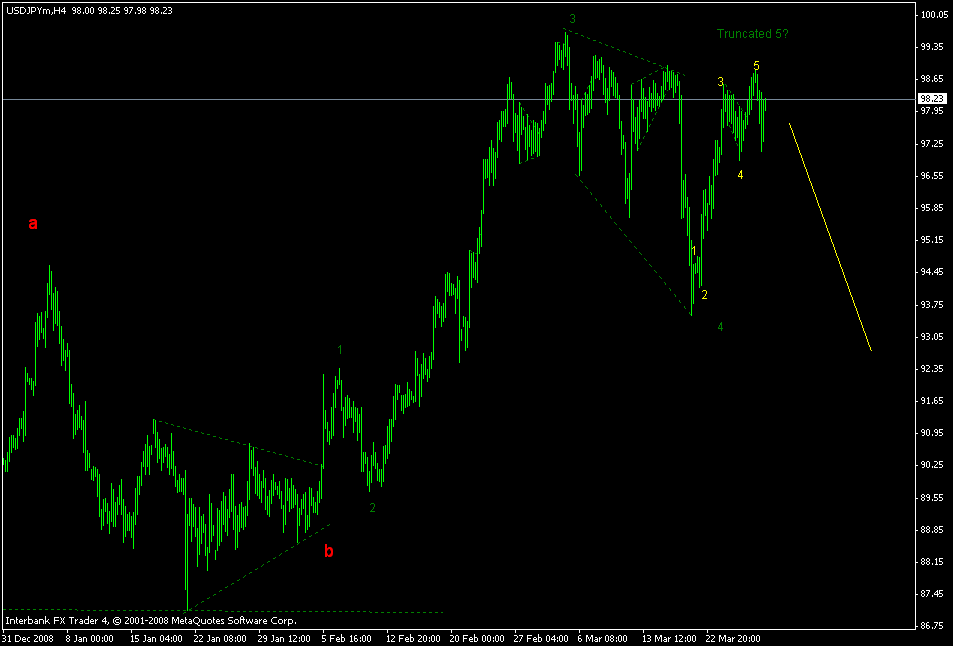Click the "100.05" price scale label
The height and width of the screenshot is (646, 953).
pyautogui.click(x=936, y=14)
